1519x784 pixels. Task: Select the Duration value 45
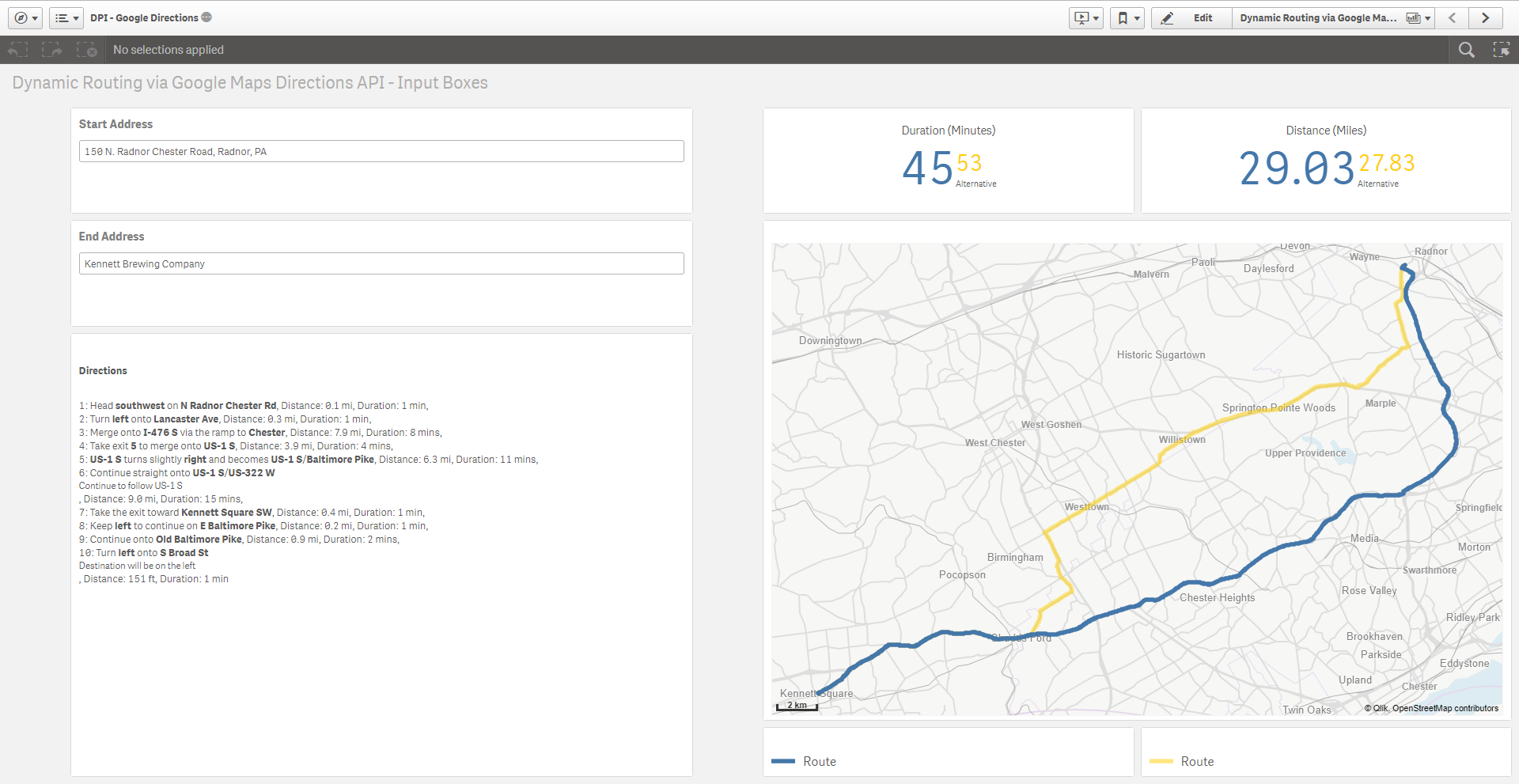(927, 169)
